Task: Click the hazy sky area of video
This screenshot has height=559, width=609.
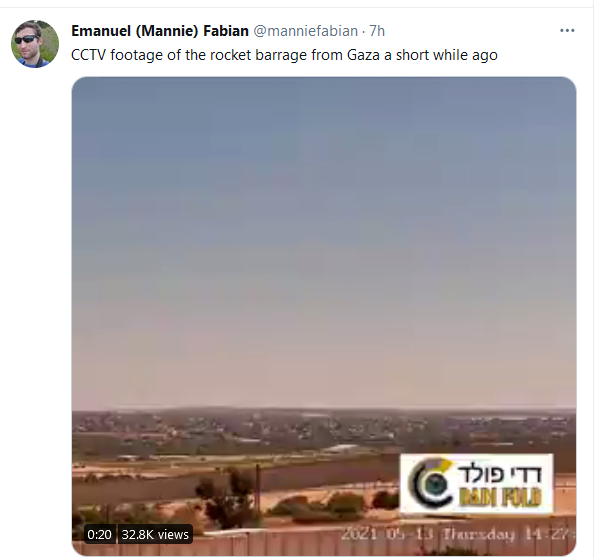Action: click(x=324, y=233)
